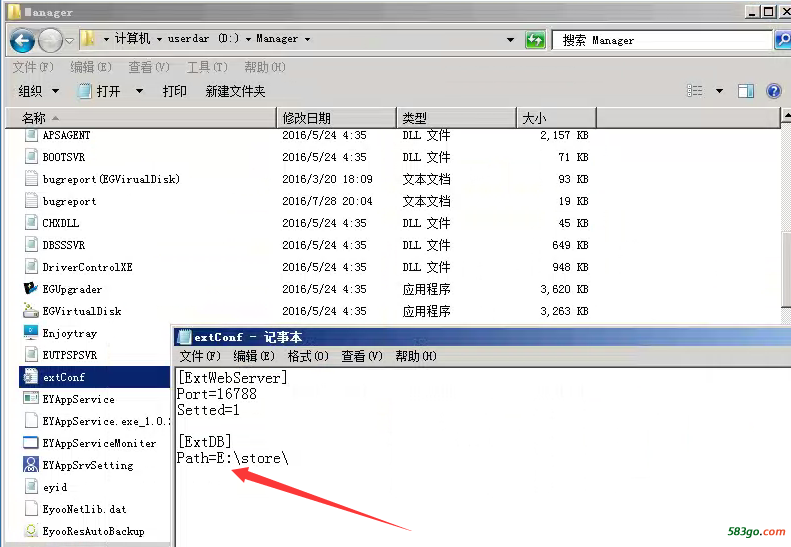
Task: Open Notepad 帮助(H) menu
Action: click(x=416, y=356)
